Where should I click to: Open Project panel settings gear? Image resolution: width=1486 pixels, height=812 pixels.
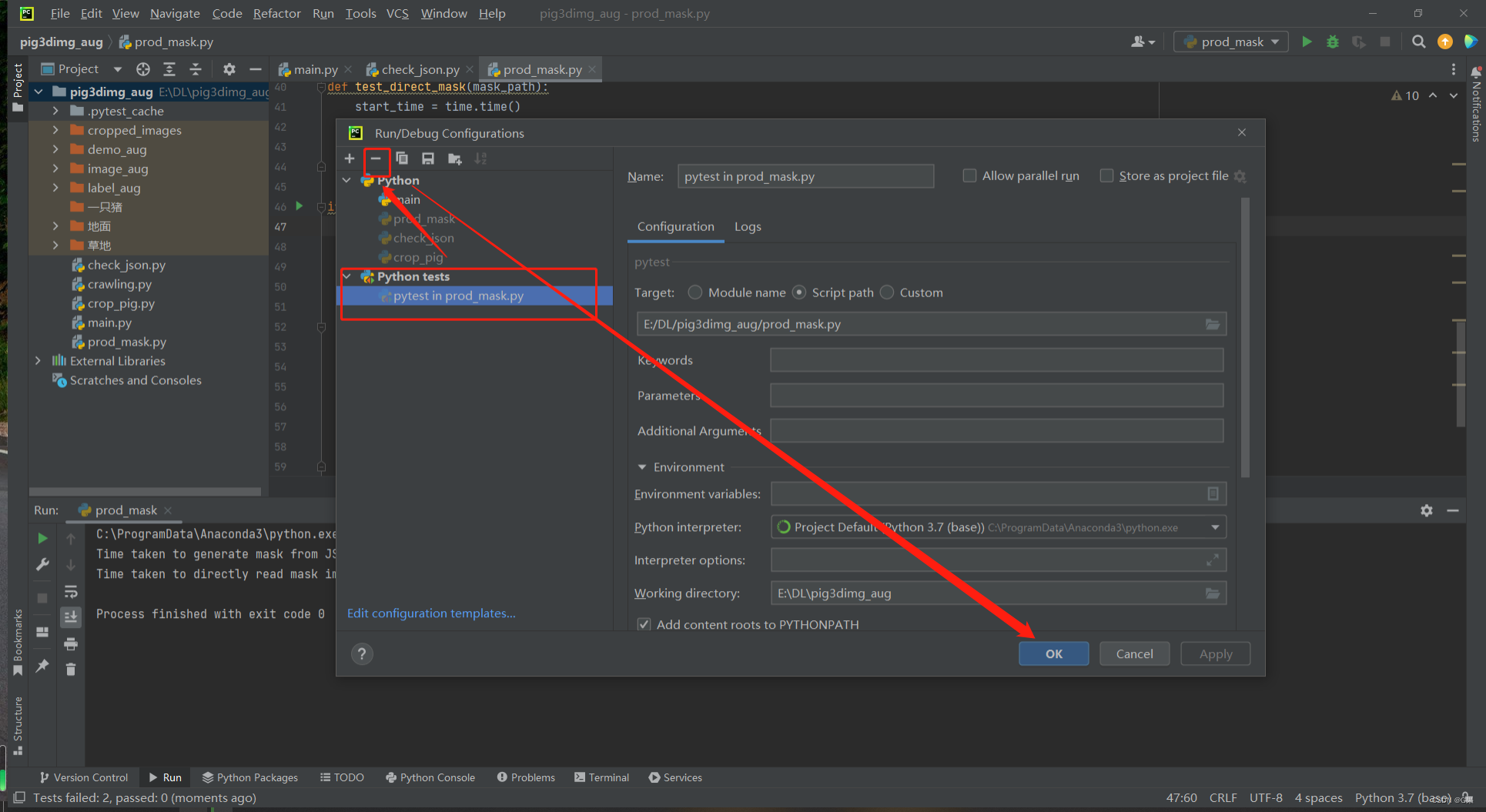point(229,69)
